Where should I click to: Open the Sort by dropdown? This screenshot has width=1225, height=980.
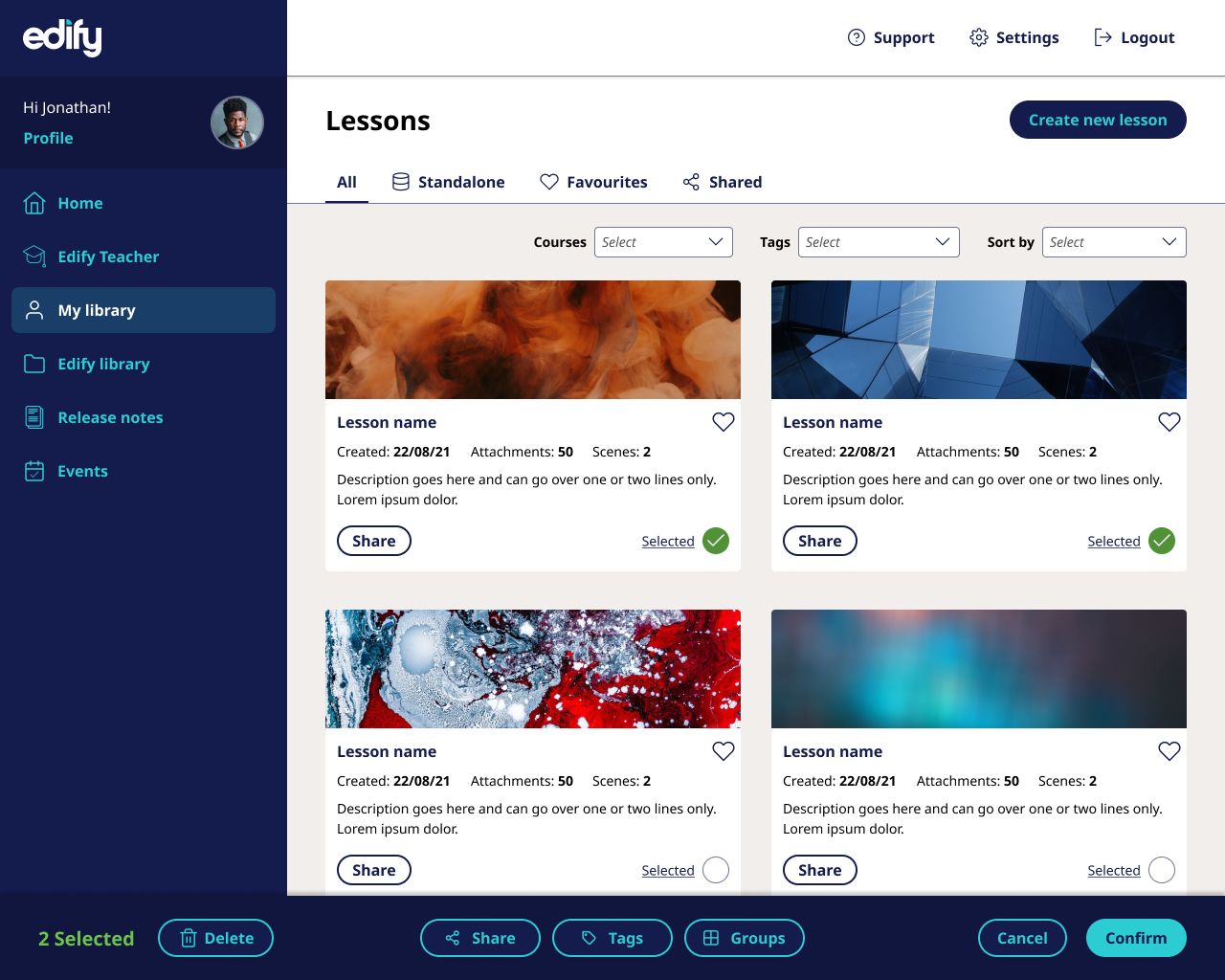tap(1114, 242)
